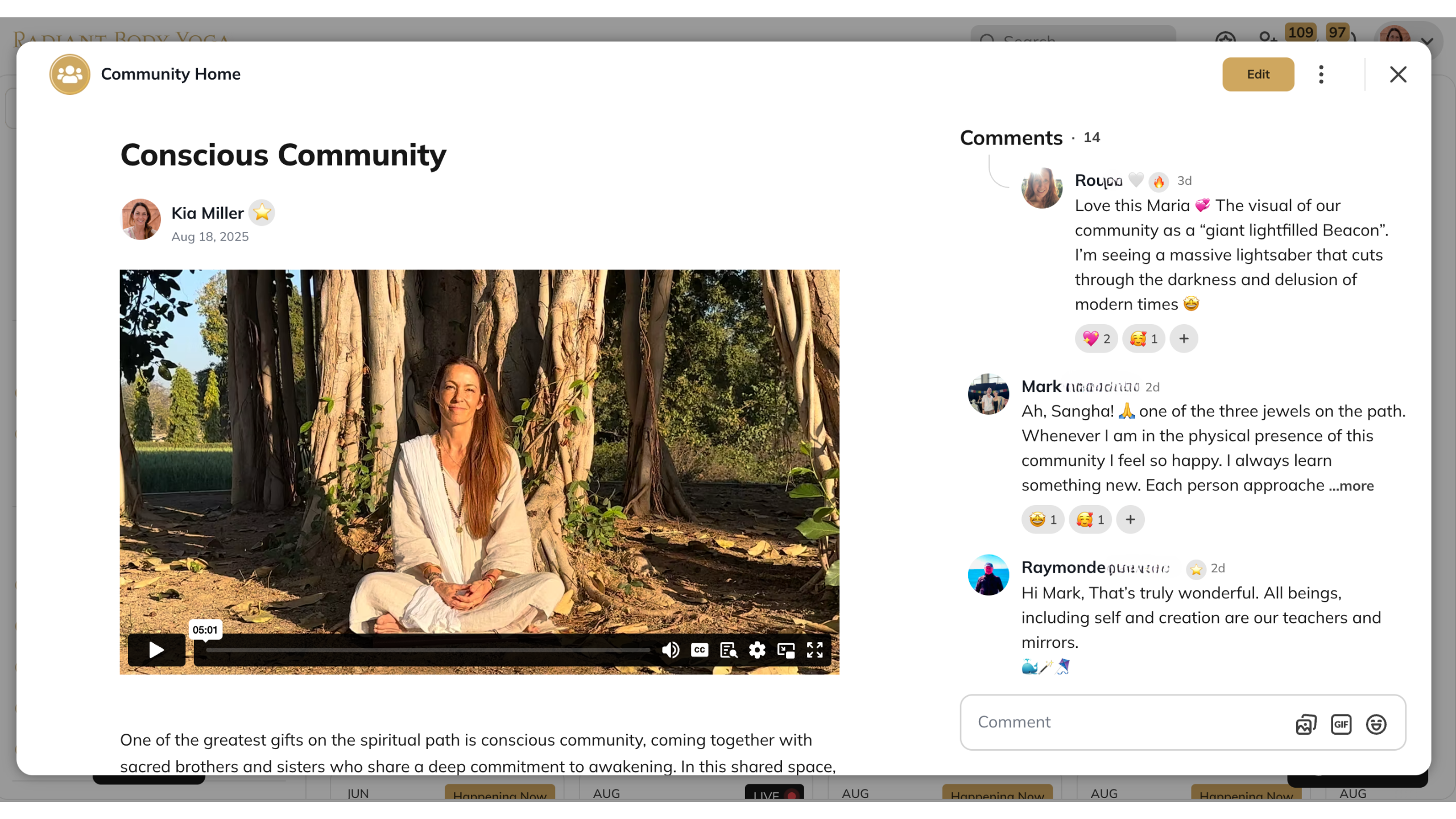
Task: Play the Conscious Community video
Action: pyautogui.click(x=156, y=650)
